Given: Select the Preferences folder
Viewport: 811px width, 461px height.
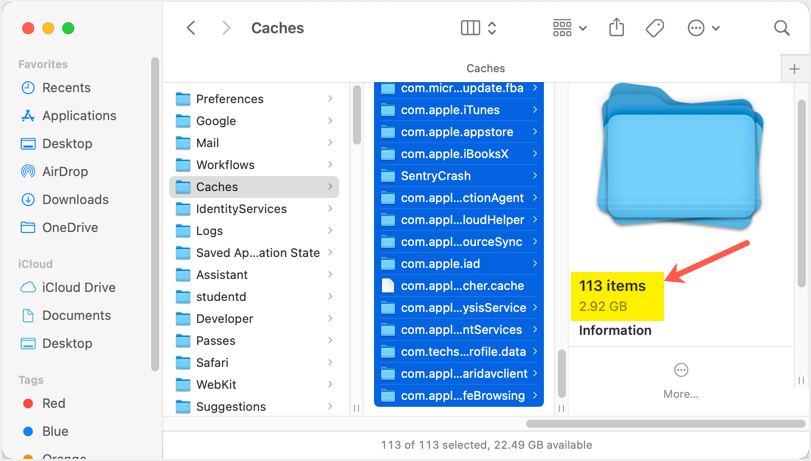Looking at the screenshot, I should click(x=229, y=99).
